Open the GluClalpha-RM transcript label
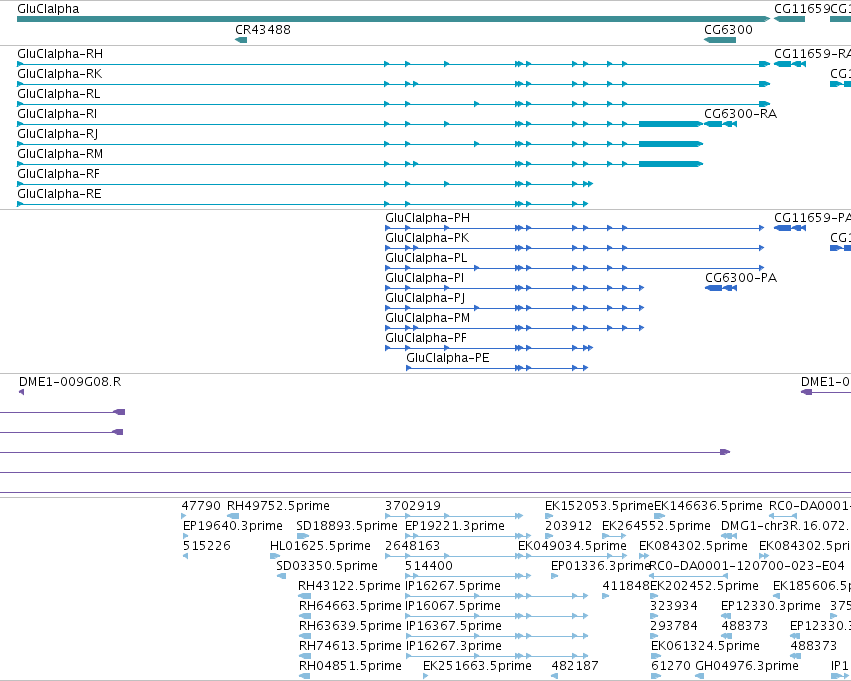Image resolution: width=851 pixels, height=681 pixels. 60,154
